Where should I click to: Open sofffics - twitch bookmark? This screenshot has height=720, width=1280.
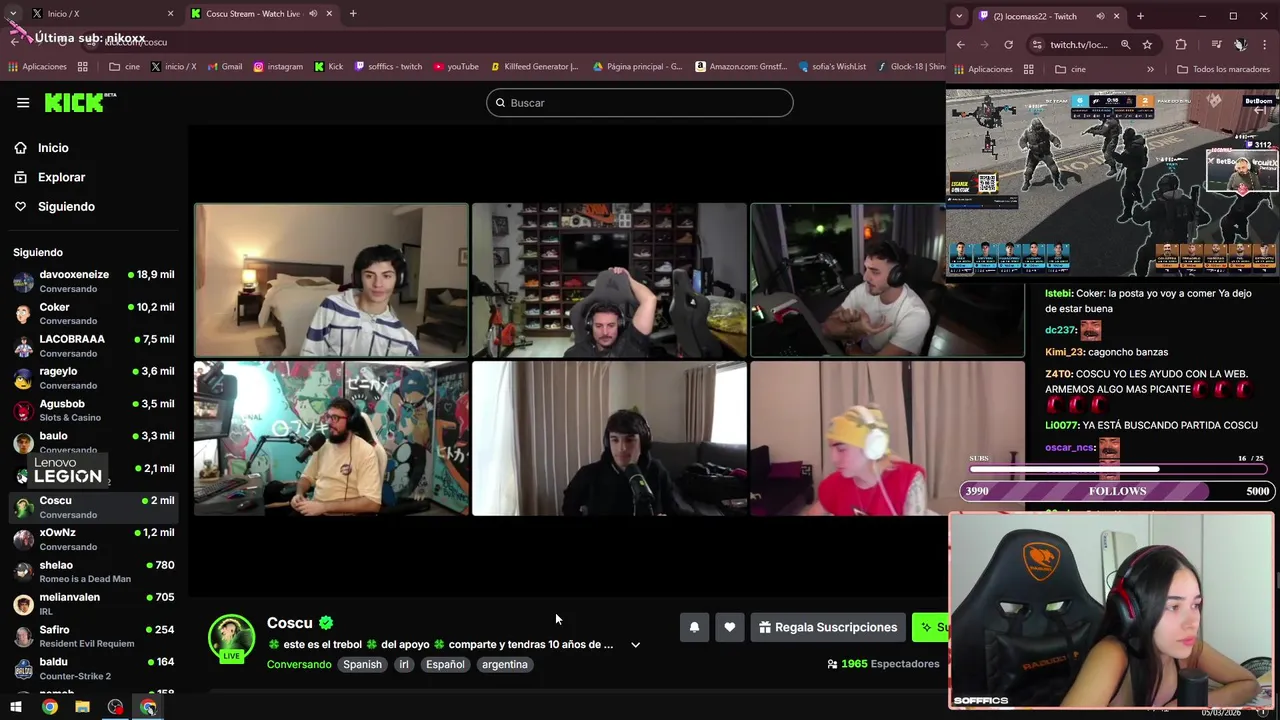[x=388, y=67]
